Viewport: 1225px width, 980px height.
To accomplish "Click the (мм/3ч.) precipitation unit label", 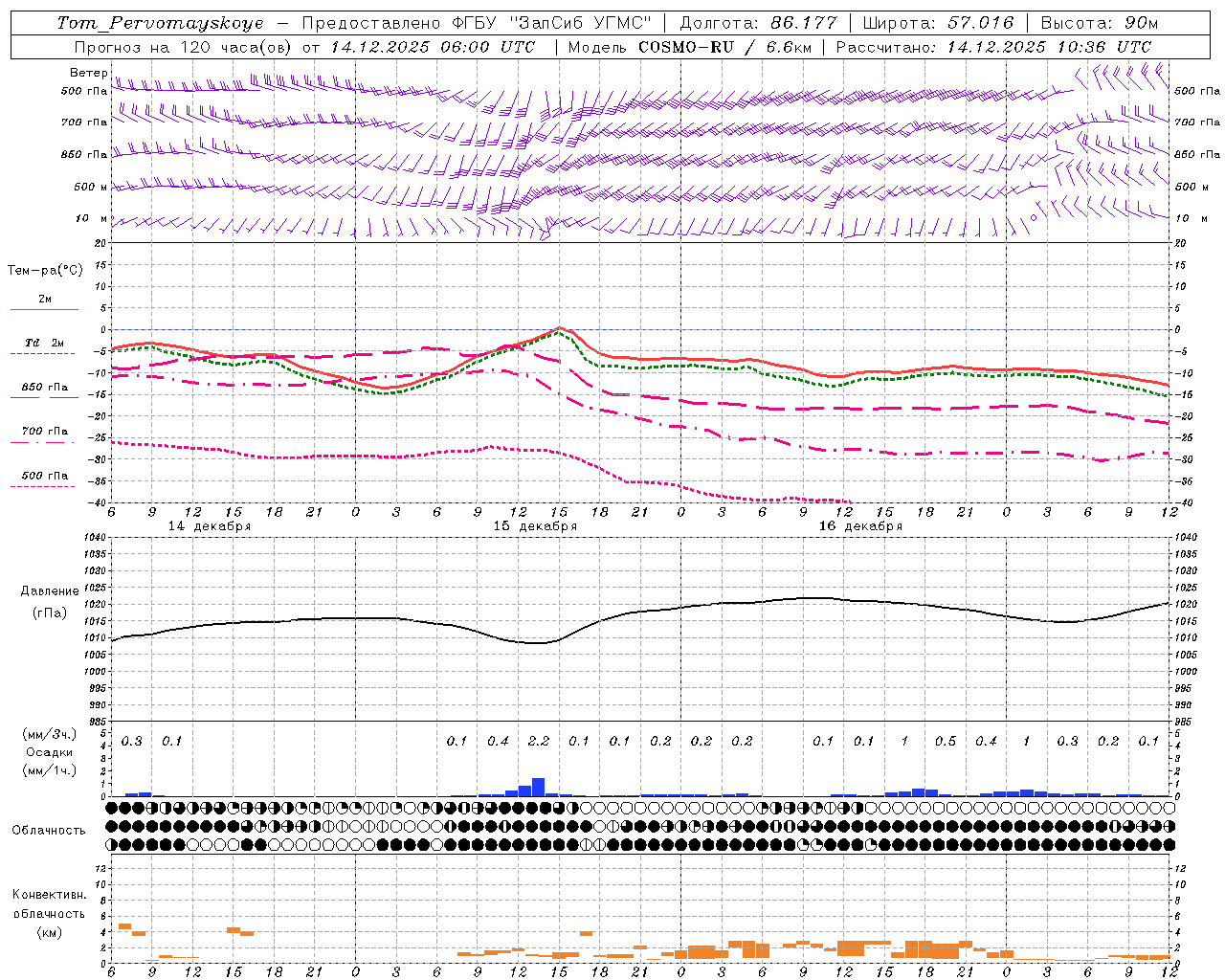I will click(50, 734).
